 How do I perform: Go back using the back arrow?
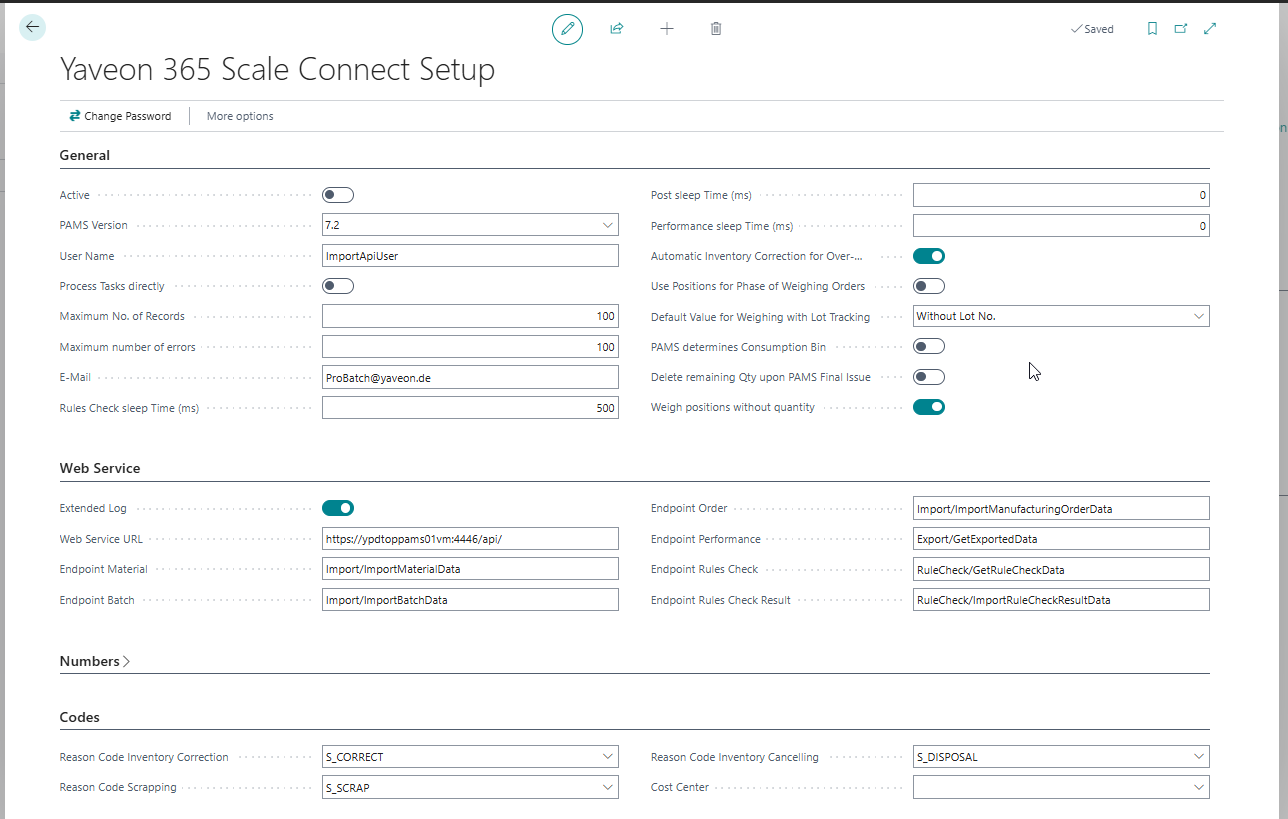pyautogui.click(x=32, y=27)
